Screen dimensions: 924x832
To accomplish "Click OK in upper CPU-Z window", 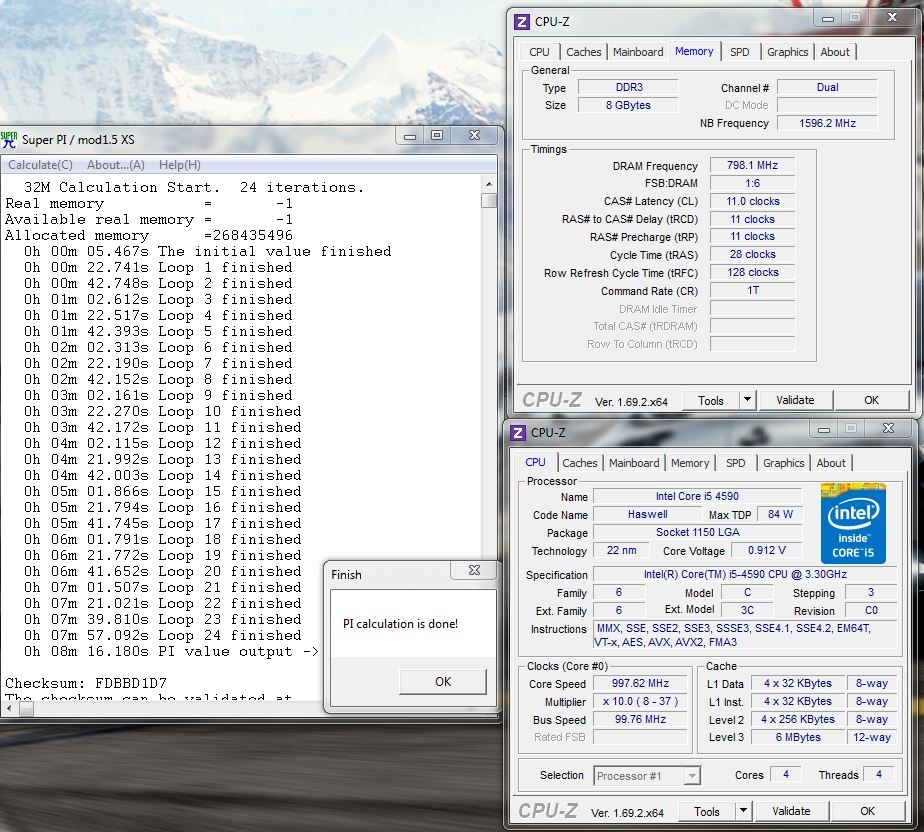I will tap(871, 400).
